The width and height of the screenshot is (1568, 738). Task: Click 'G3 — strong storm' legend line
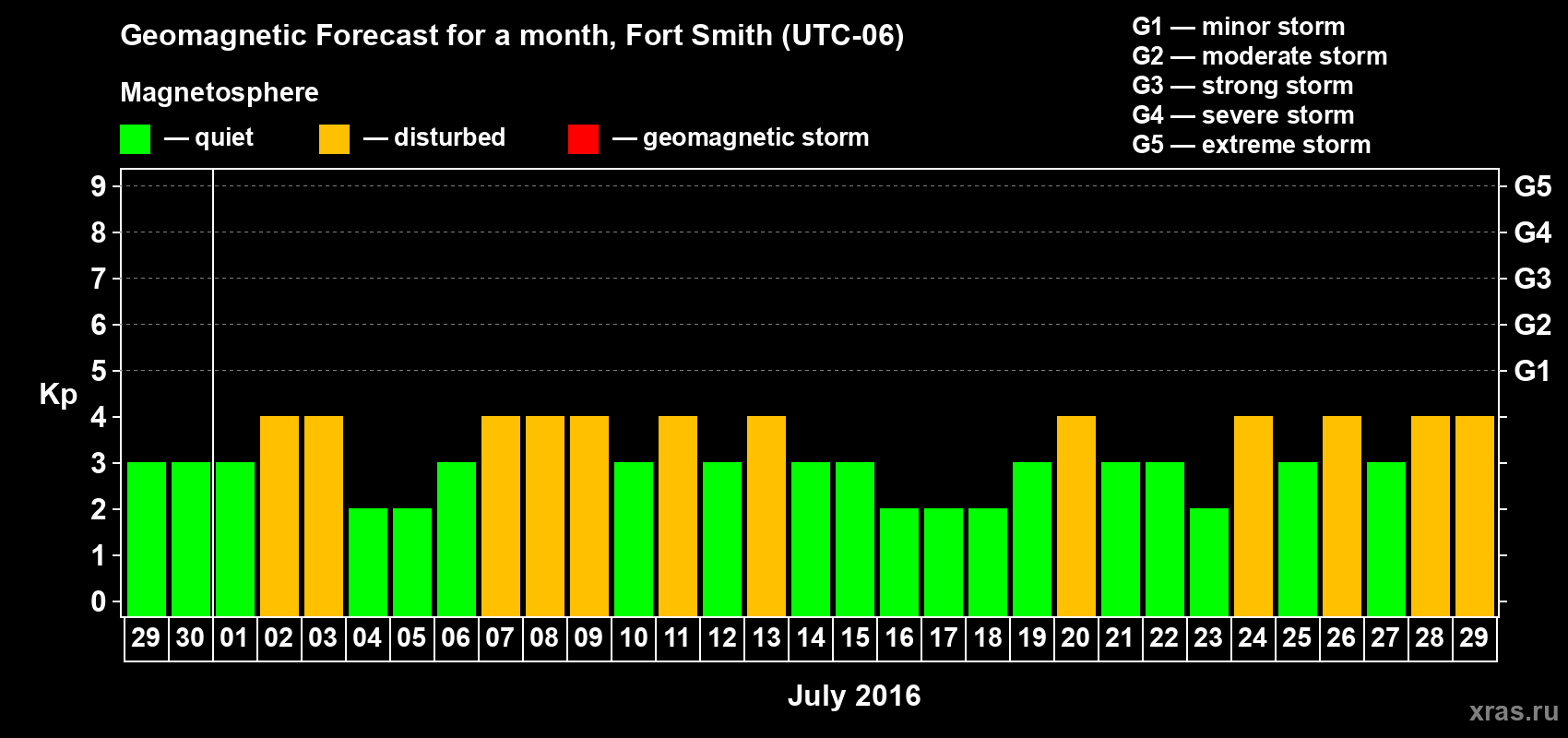(1242, 86)
